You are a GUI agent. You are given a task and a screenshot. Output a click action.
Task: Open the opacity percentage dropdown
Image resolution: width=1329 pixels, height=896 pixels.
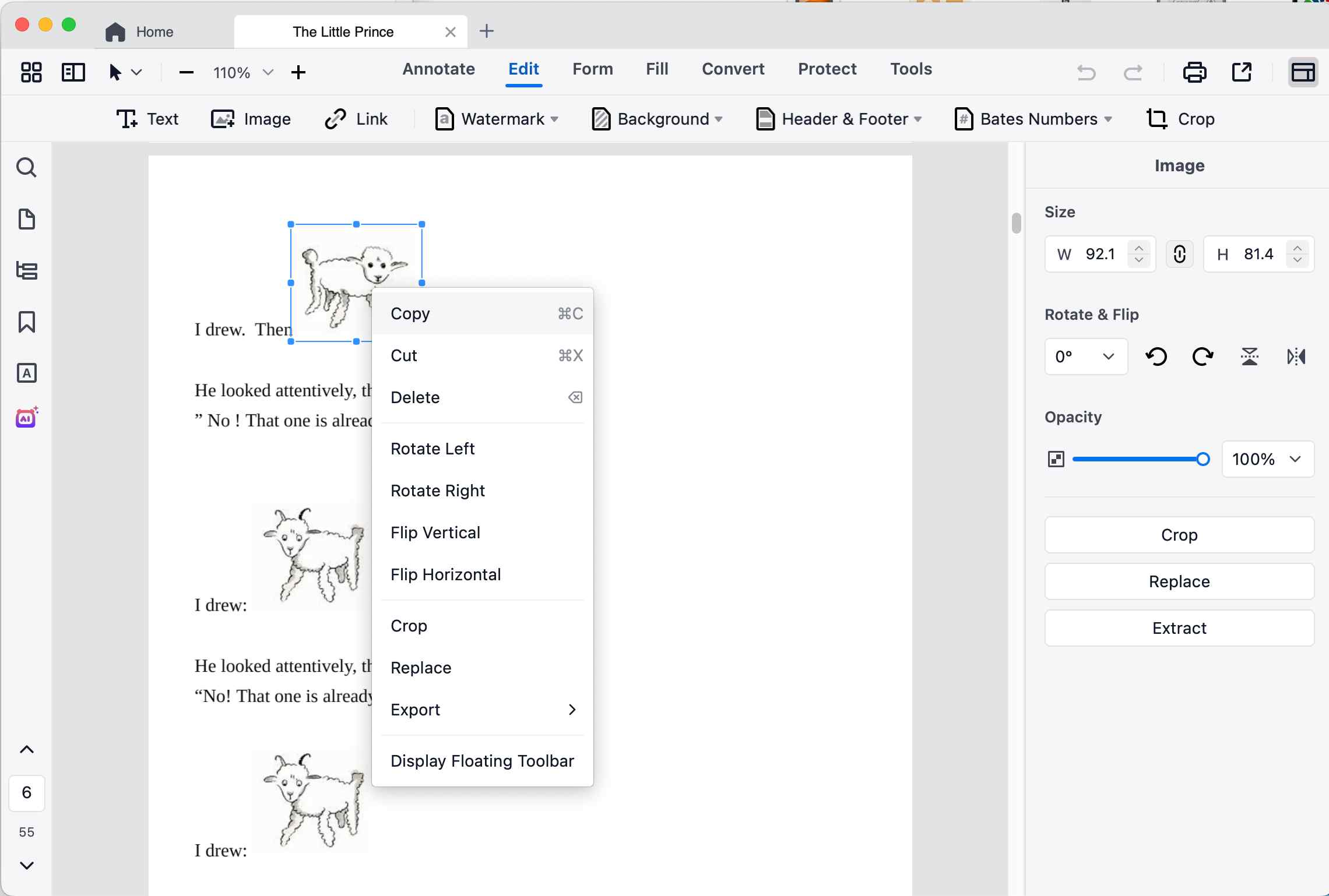click(x=1268, y=459)
